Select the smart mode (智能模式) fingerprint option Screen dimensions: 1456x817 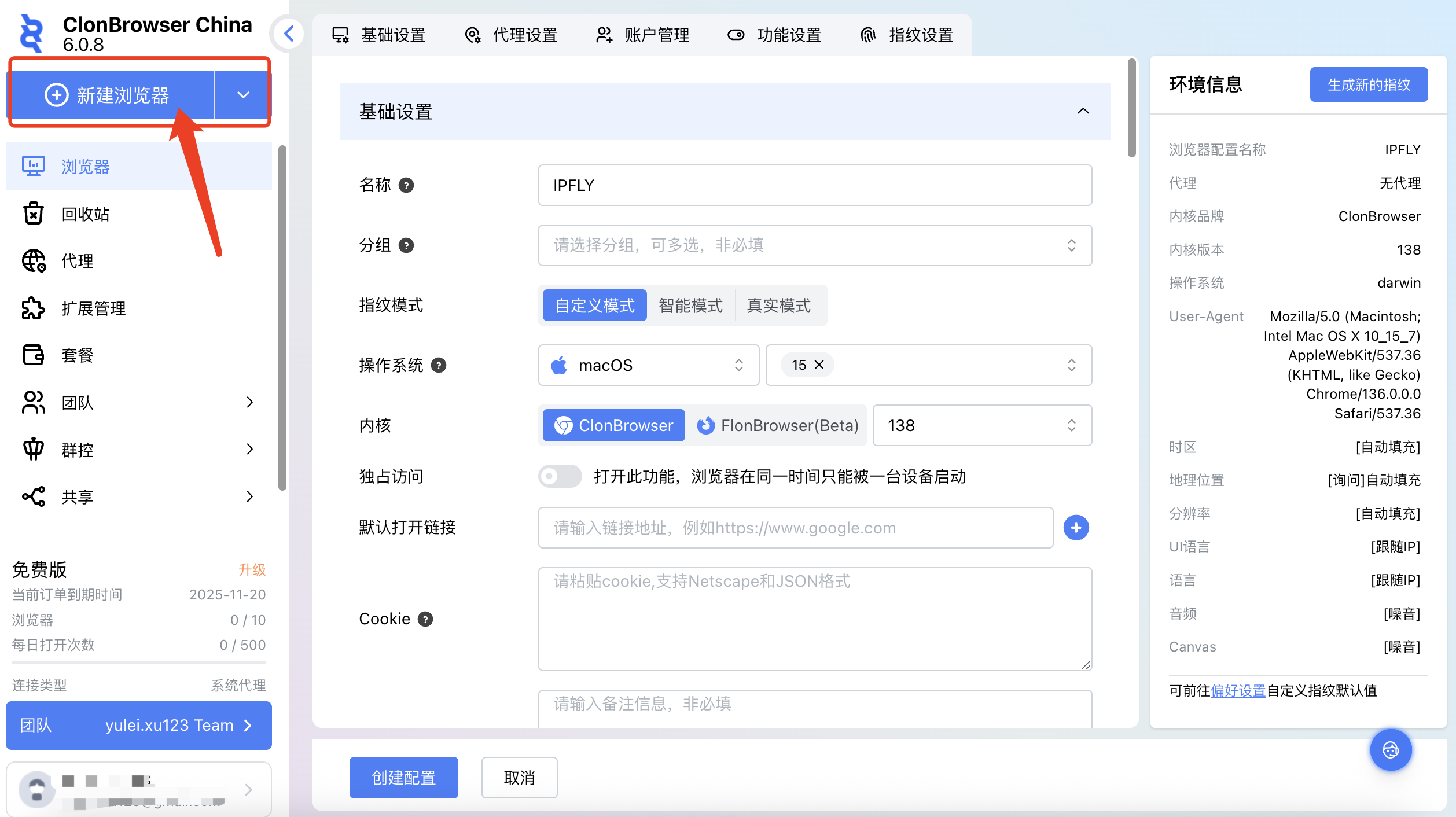coord(690,306)
